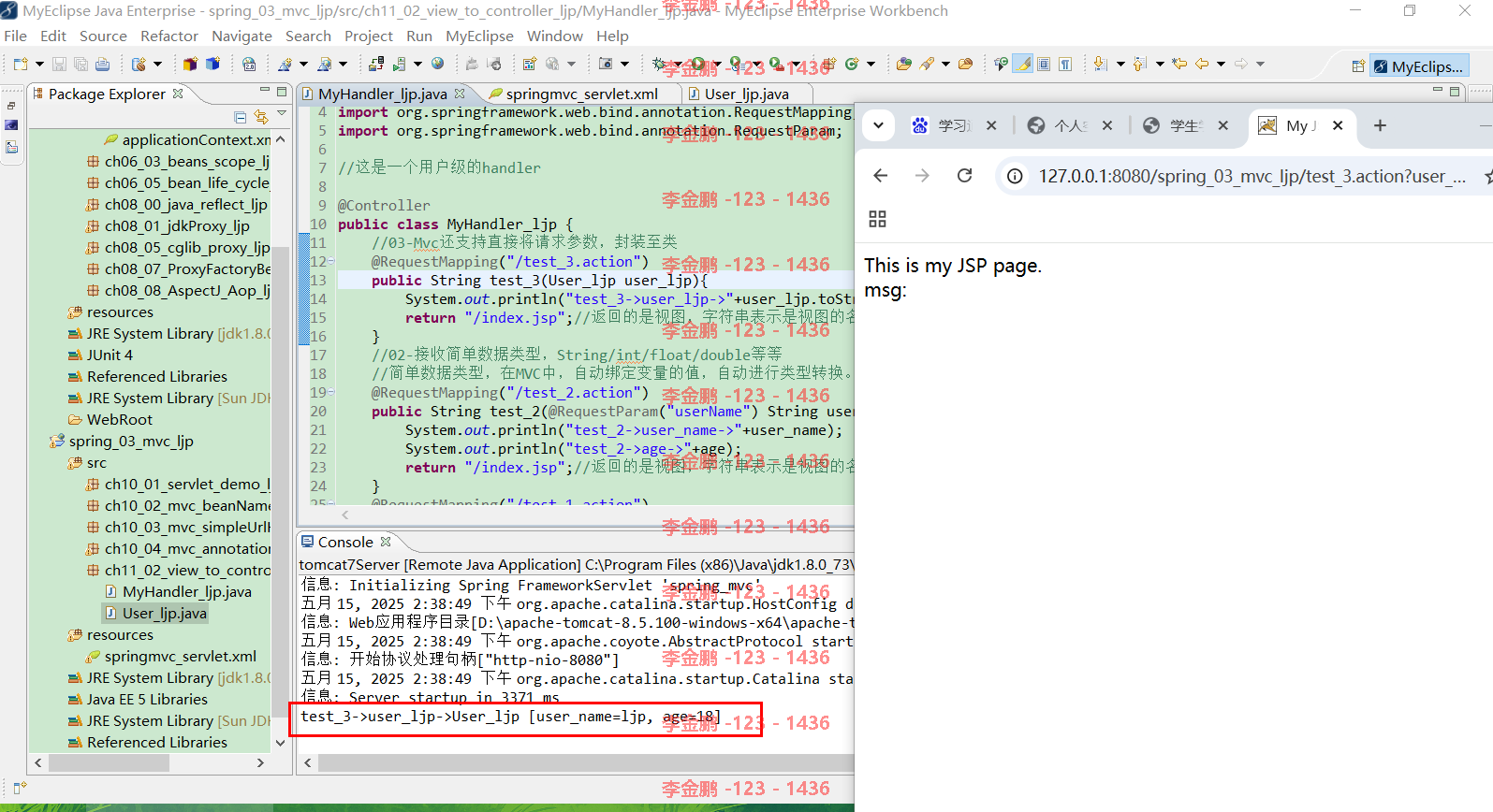Open the Back history dropdown arrow
This screenshot has width=1493, height=812.
(1221, 65)
